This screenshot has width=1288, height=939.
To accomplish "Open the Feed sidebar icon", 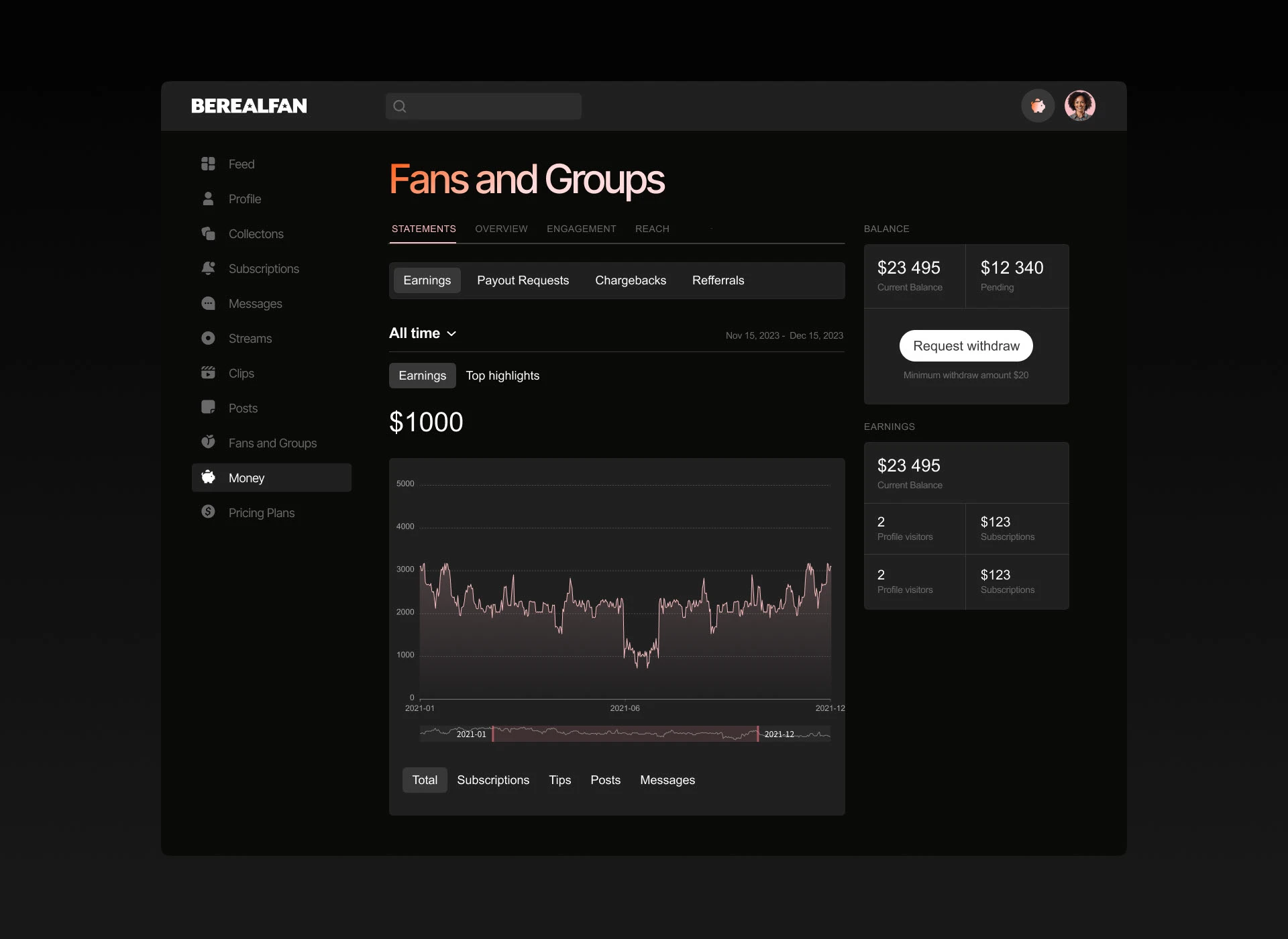I will (209, 164).
